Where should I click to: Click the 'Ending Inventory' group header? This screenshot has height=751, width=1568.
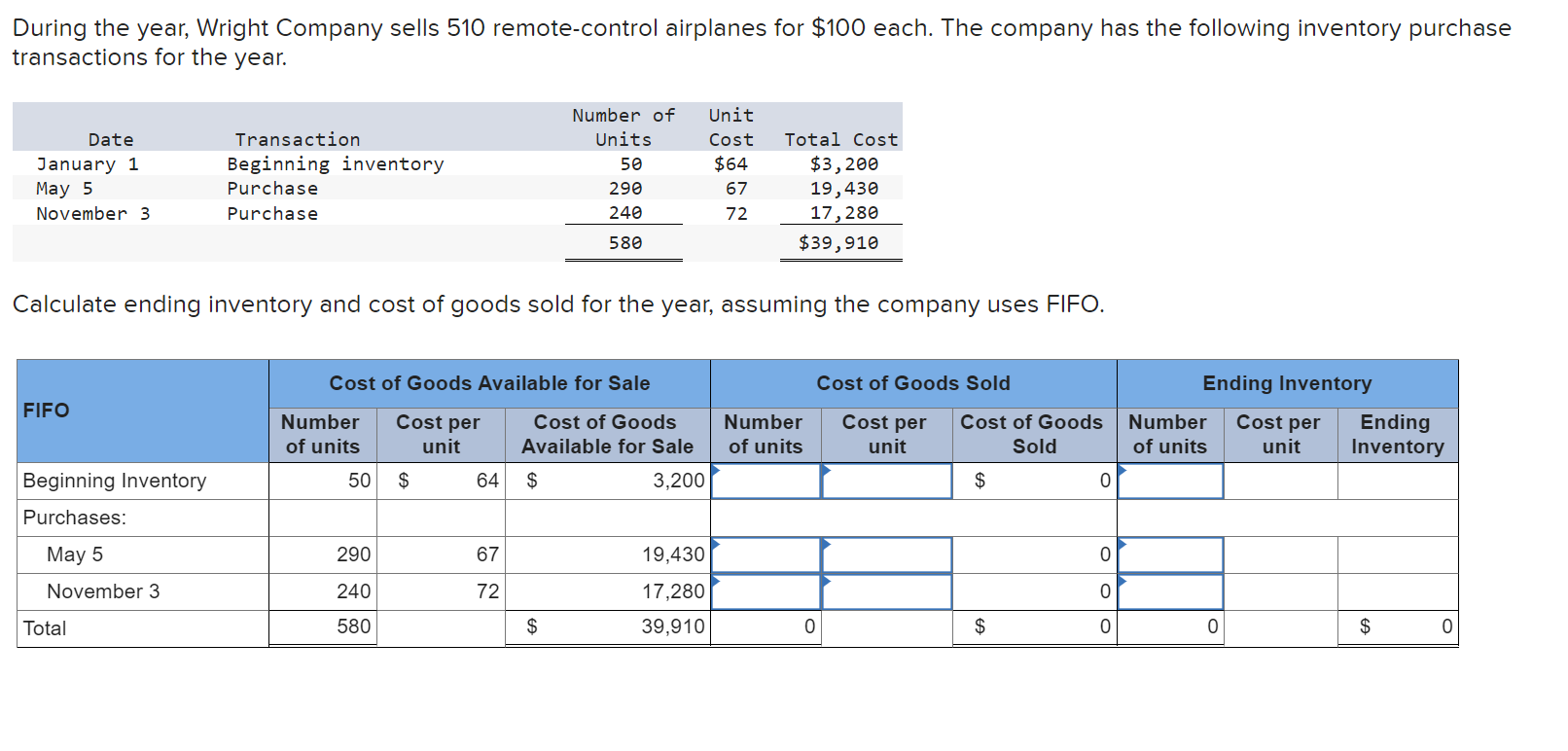point(1287,383)
